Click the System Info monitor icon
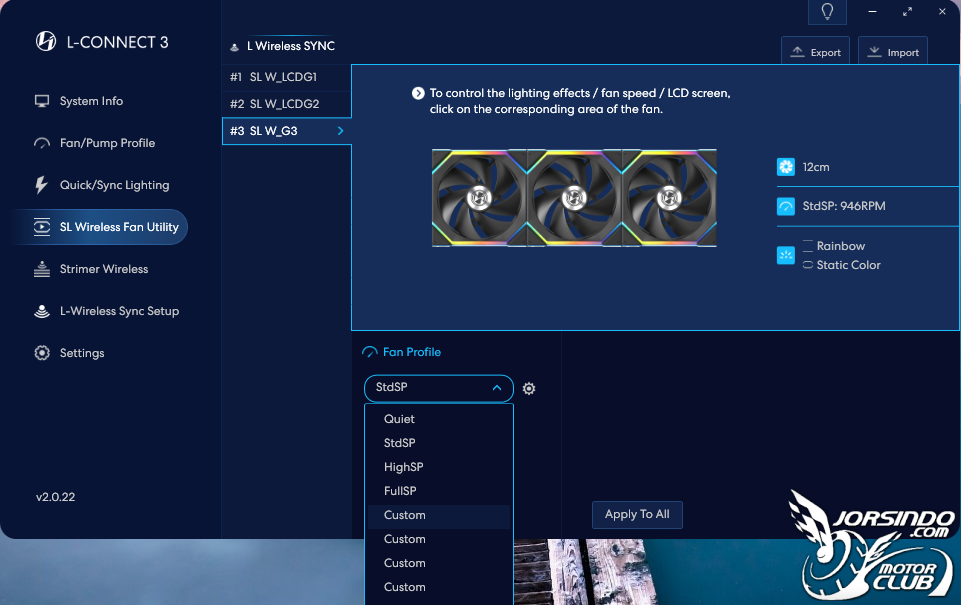Image resolution: width=961 pixels, height=605 pixels. point(42,101)
